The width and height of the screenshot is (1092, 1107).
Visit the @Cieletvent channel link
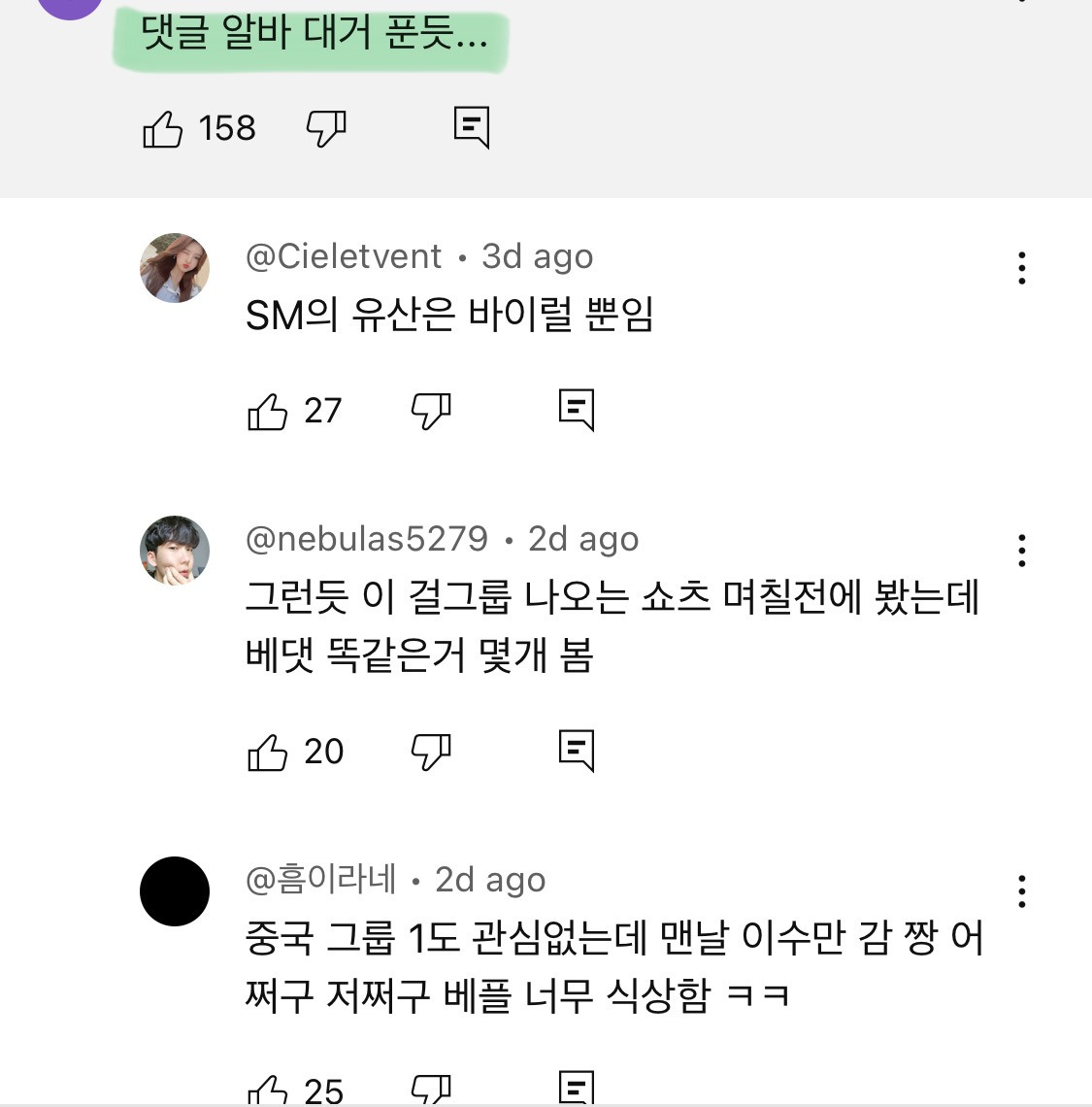[344, 256]
